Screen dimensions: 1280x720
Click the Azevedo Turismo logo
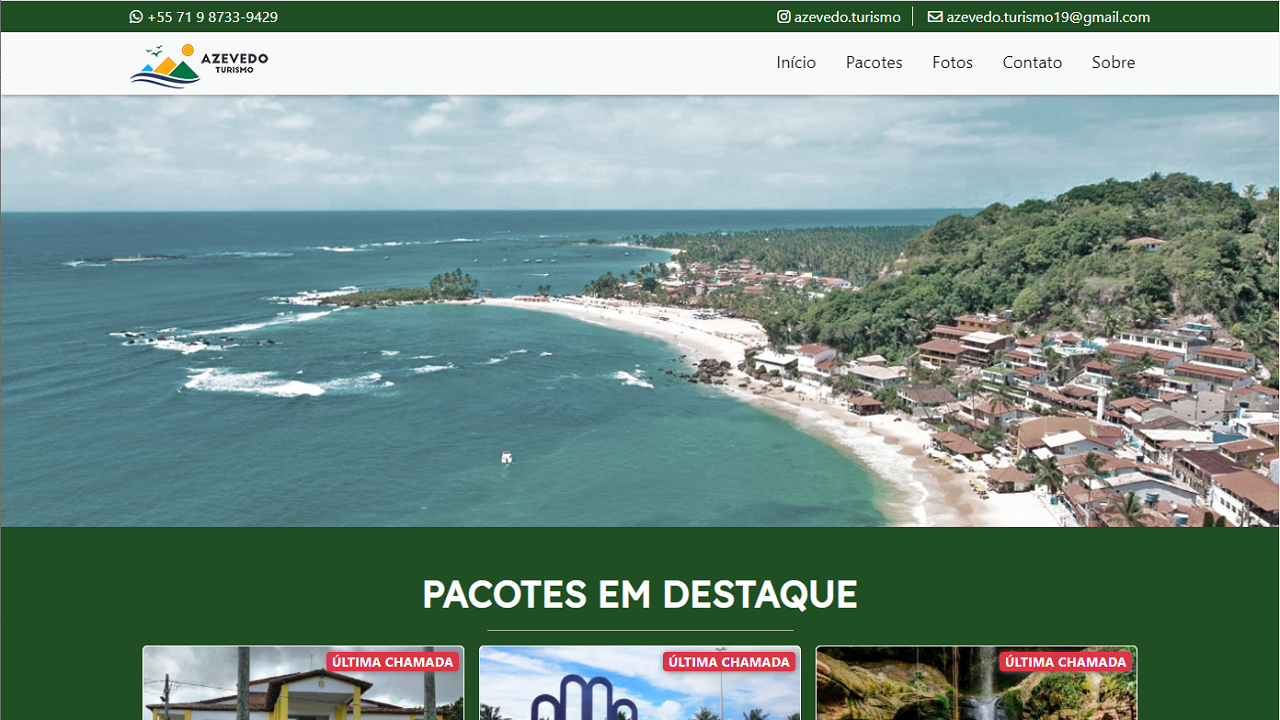[x=199, y=65]
